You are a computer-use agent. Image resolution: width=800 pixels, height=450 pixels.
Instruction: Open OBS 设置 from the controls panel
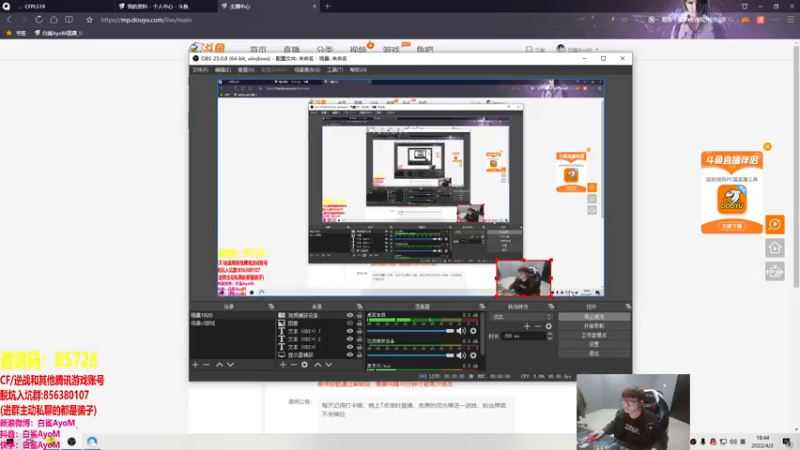(594, 344)
